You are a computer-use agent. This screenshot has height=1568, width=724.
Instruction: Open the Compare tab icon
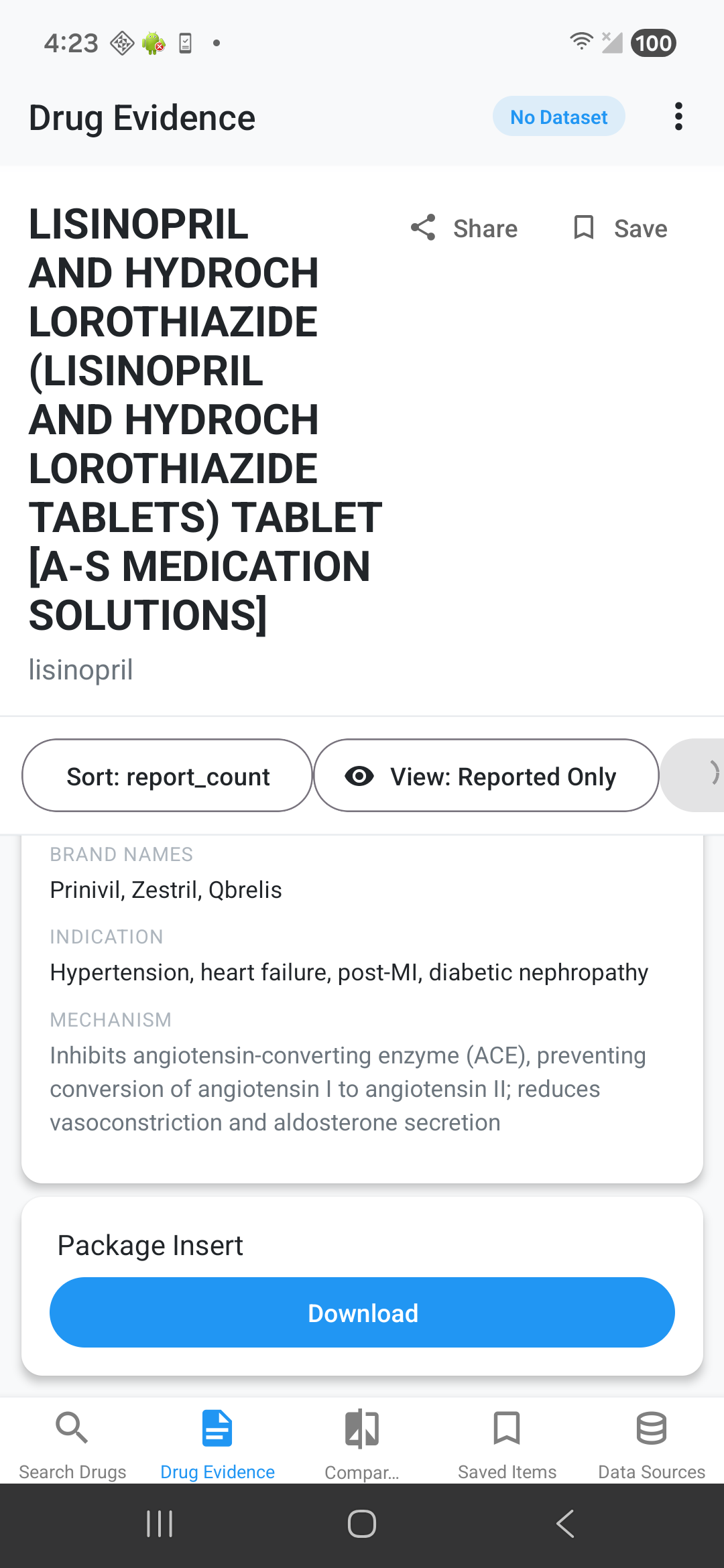[362, 1429]
